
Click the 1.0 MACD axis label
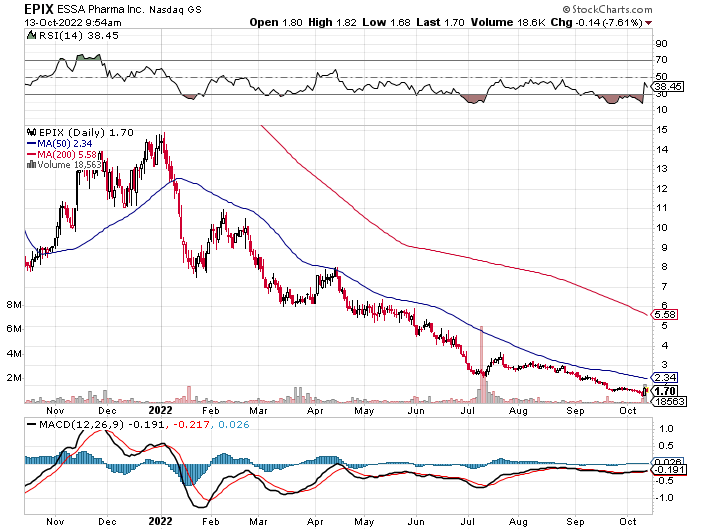[x=667, y=429]
